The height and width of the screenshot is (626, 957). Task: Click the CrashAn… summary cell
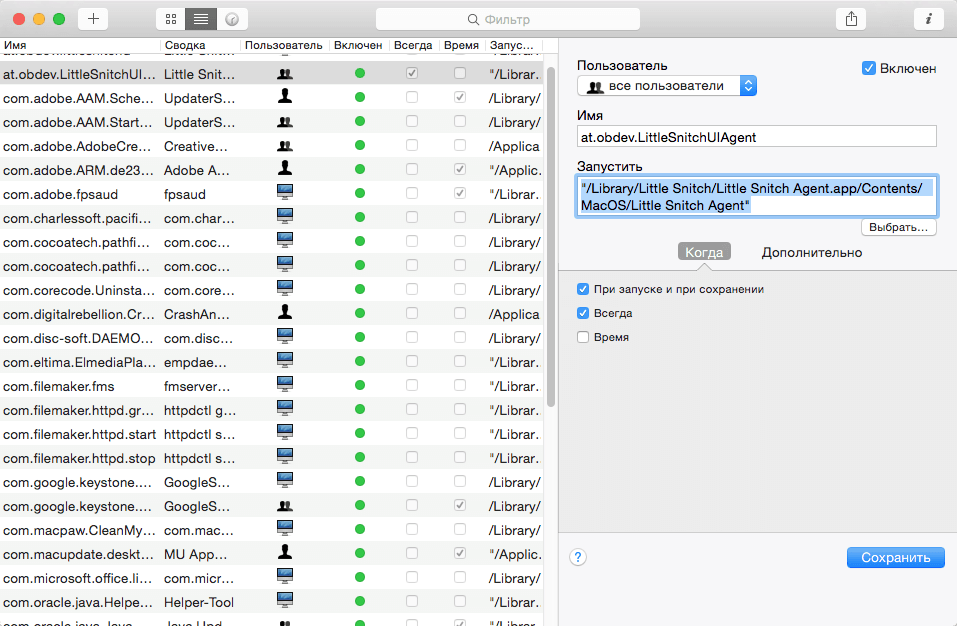[x=197, y=314]
